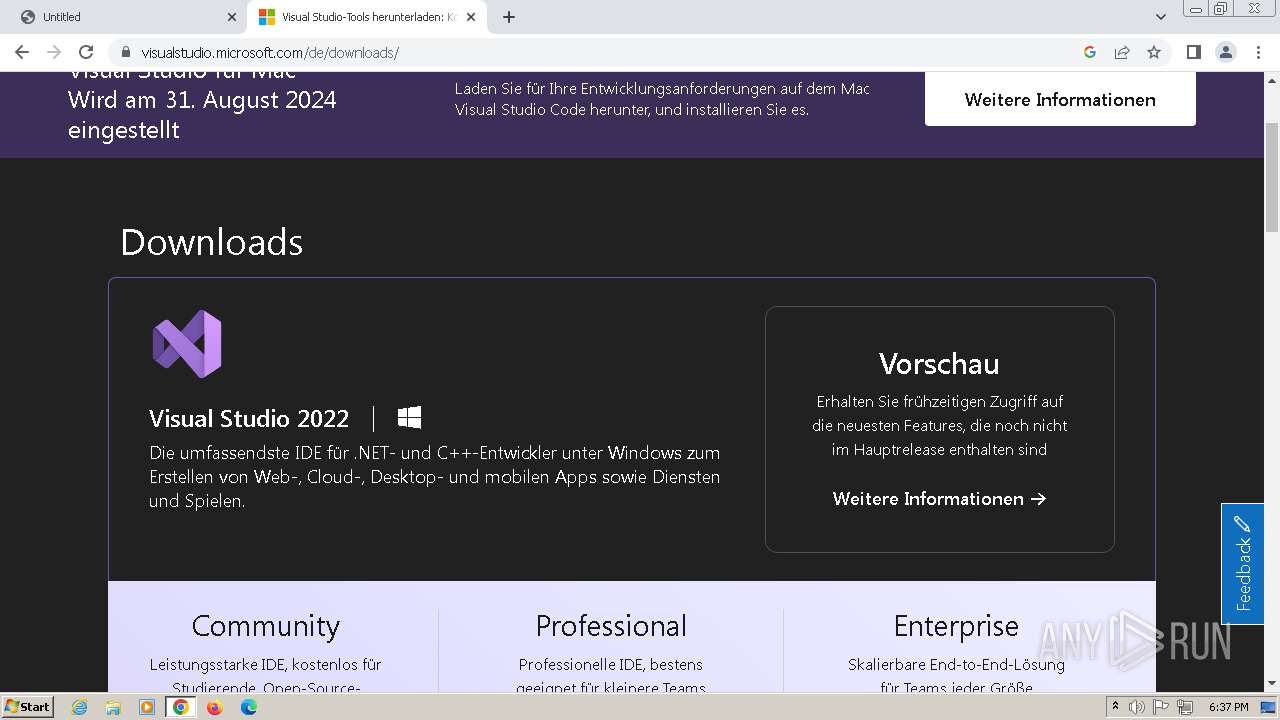Click the site lock icon in address bar
The height and width of the screenshot is (720, 1280).
coord(126,53)
